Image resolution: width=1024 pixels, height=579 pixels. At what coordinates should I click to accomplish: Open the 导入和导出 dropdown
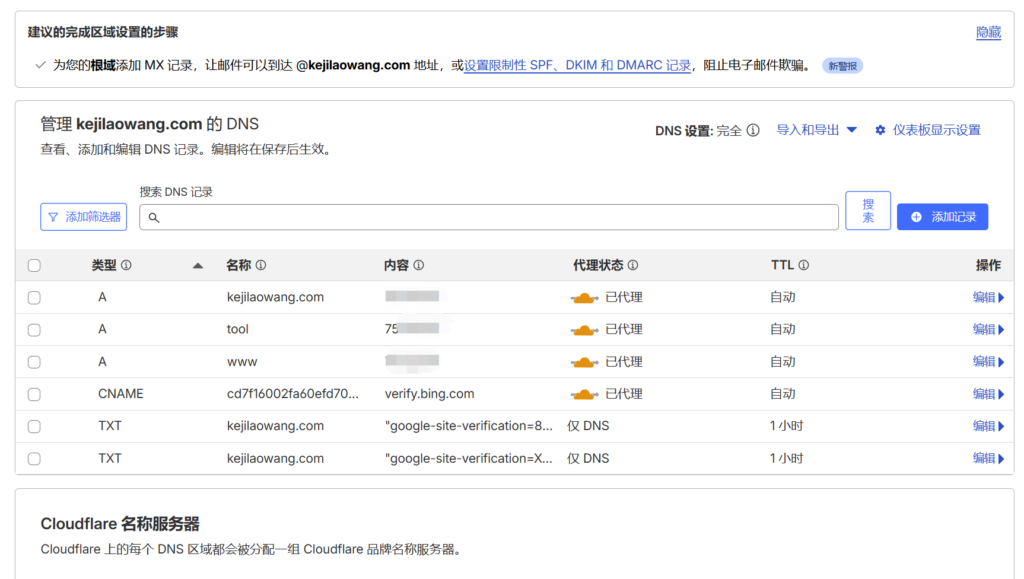tap(816, 130)
